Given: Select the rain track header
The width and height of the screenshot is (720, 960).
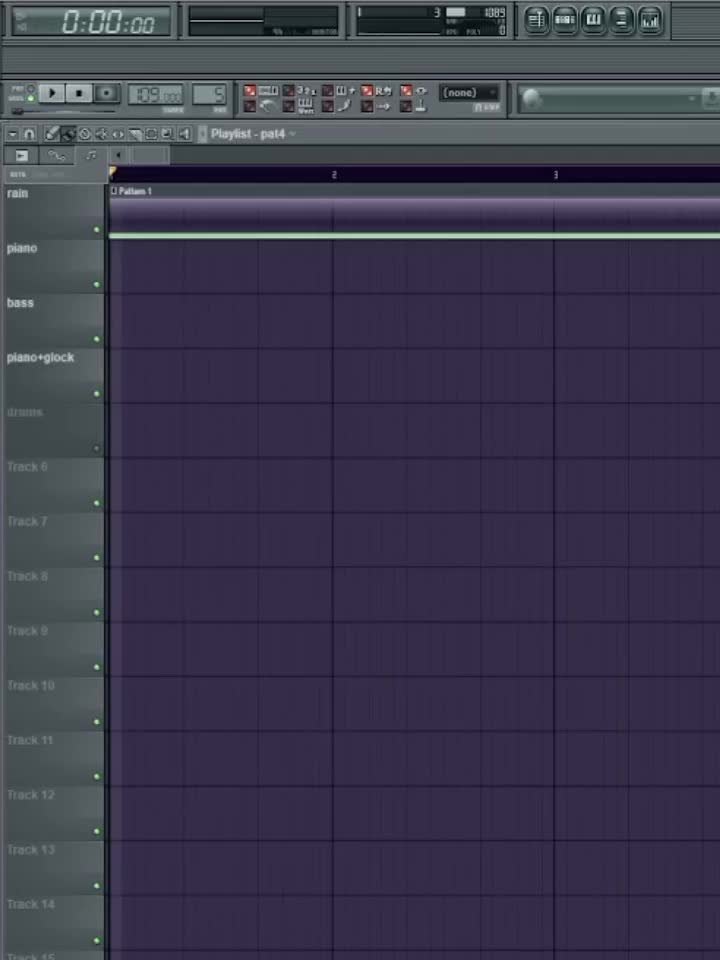Looking at the screenshot, I should 54,211.
